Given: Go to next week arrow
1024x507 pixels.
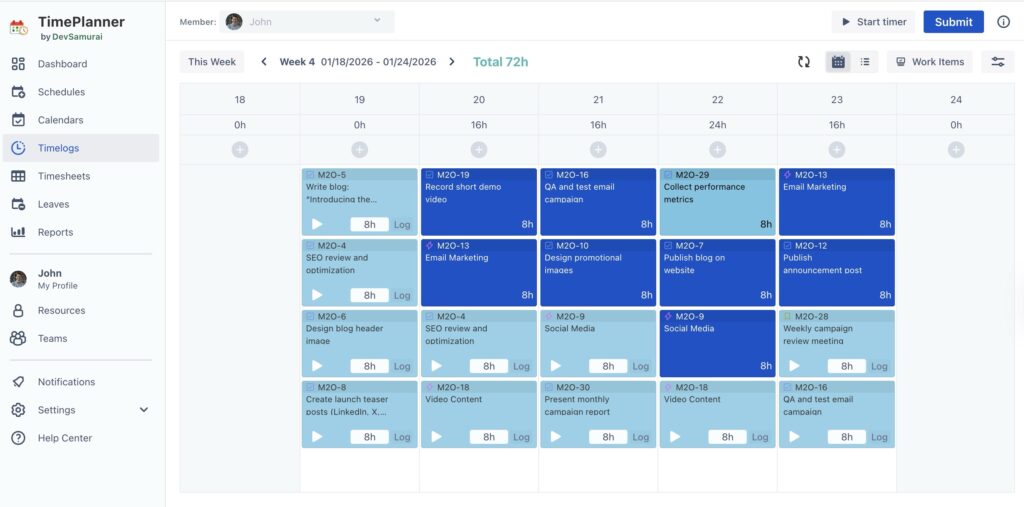Looking at the screenshot, I should (x=452, y=62).
